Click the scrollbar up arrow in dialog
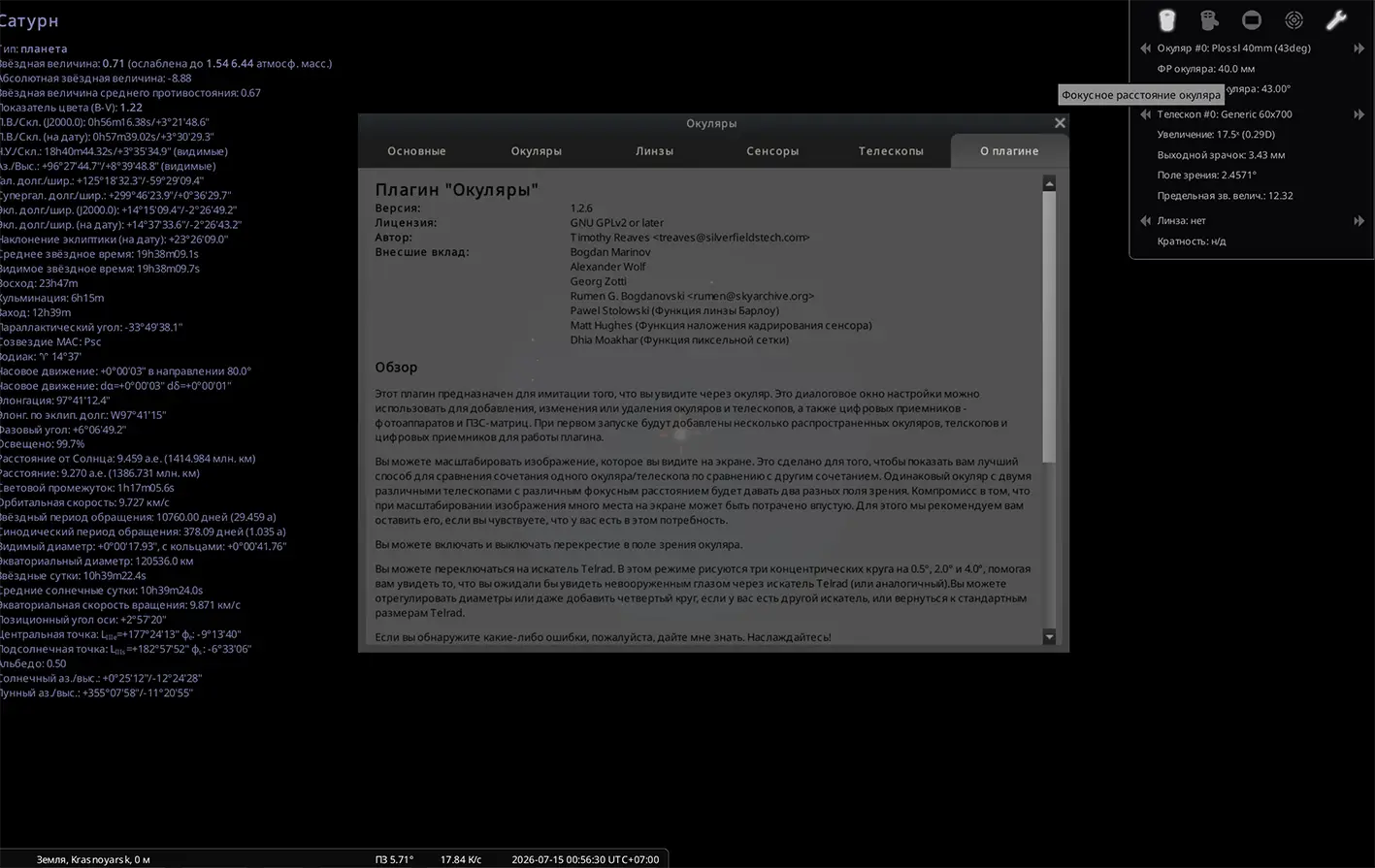 [x=1049, y=183]
